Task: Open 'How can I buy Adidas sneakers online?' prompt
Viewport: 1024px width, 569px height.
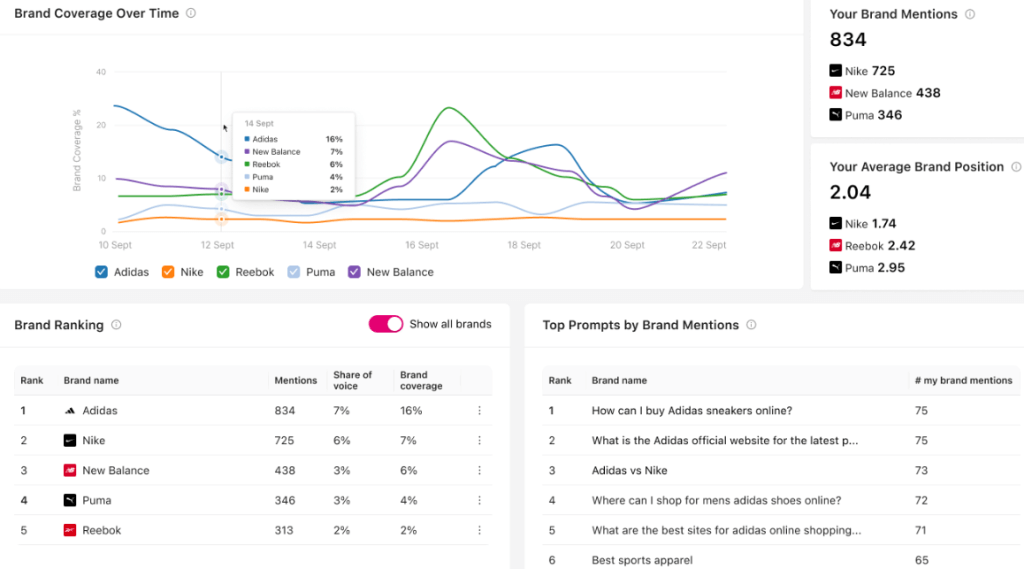Action: pyautogui.click(x=692, y=410)
